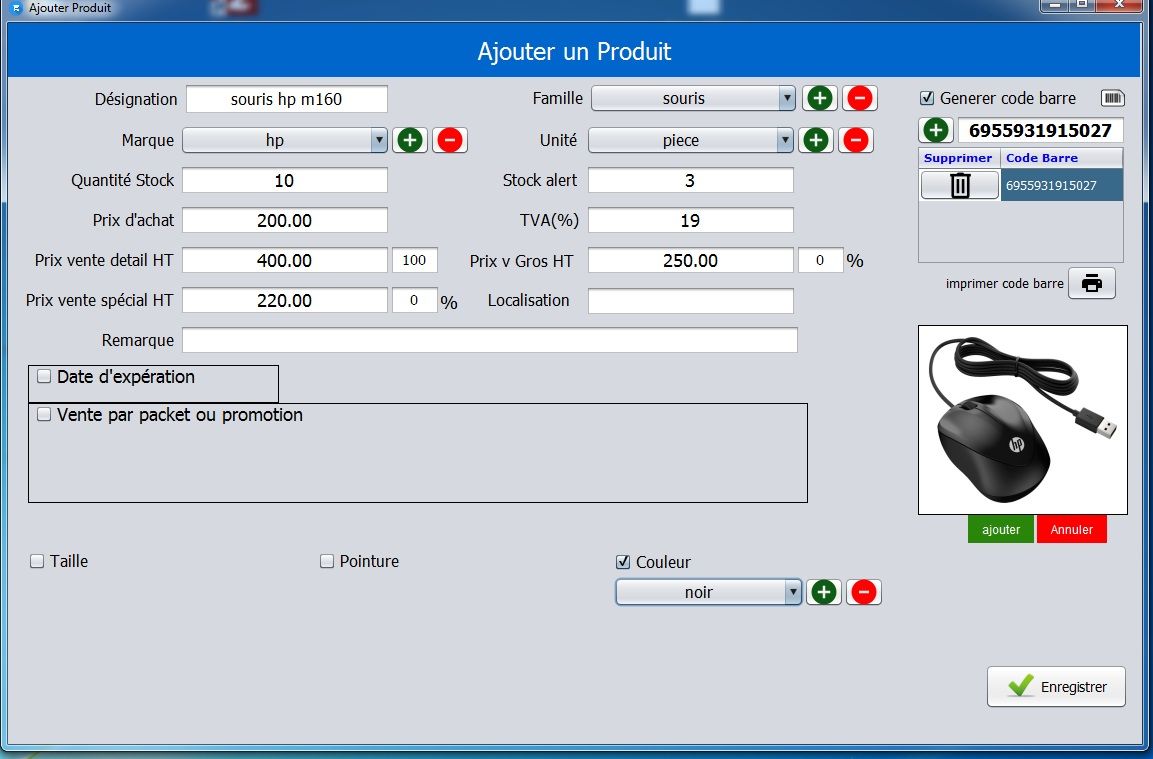Viewport: 1153px width, 759px height.
Task: Click the Quantité Stock field
Action: click(x=285, y=180)
